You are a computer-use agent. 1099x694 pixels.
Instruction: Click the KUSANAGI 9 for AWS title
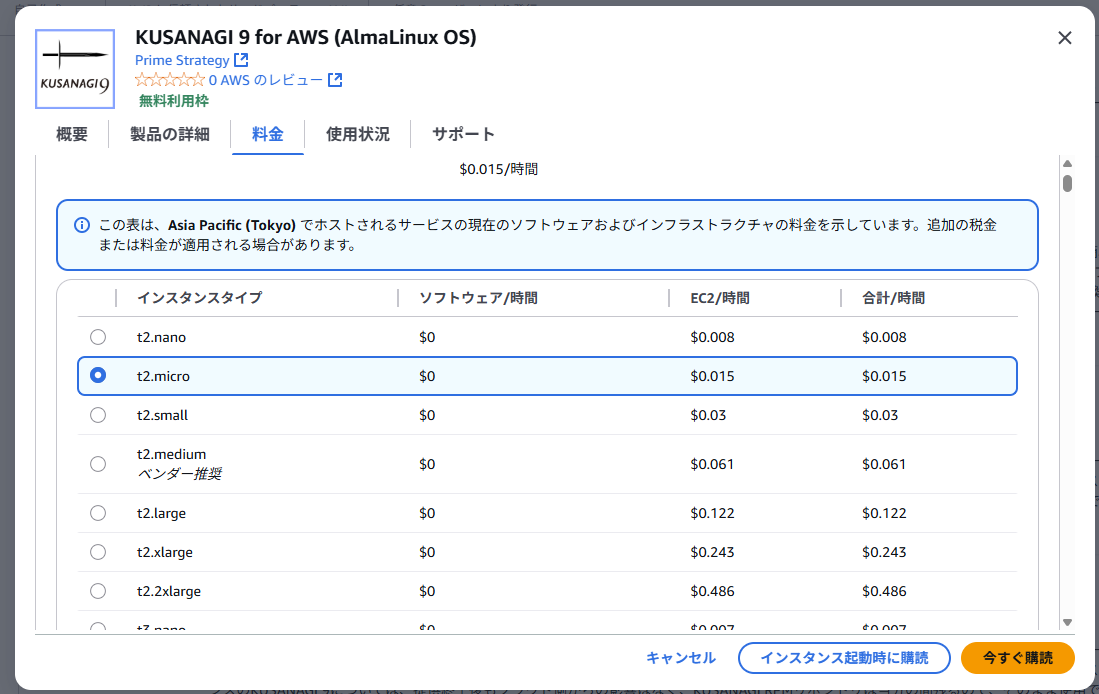point(306,36)
